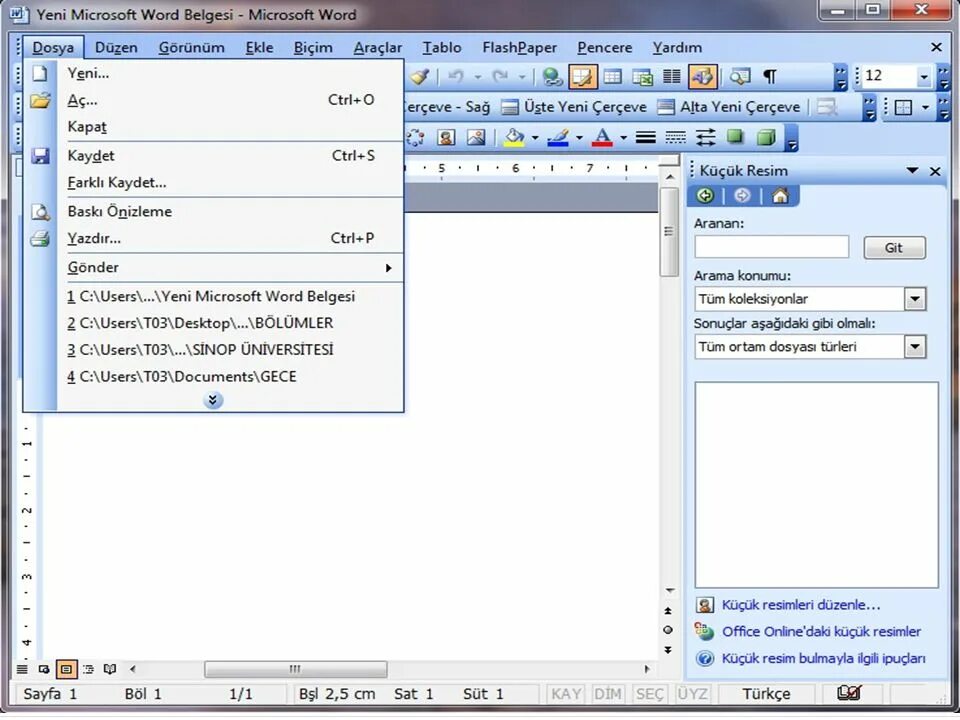
Task: Toggle Show/Hide paragraph marks ¶
Action: (770, 77)
